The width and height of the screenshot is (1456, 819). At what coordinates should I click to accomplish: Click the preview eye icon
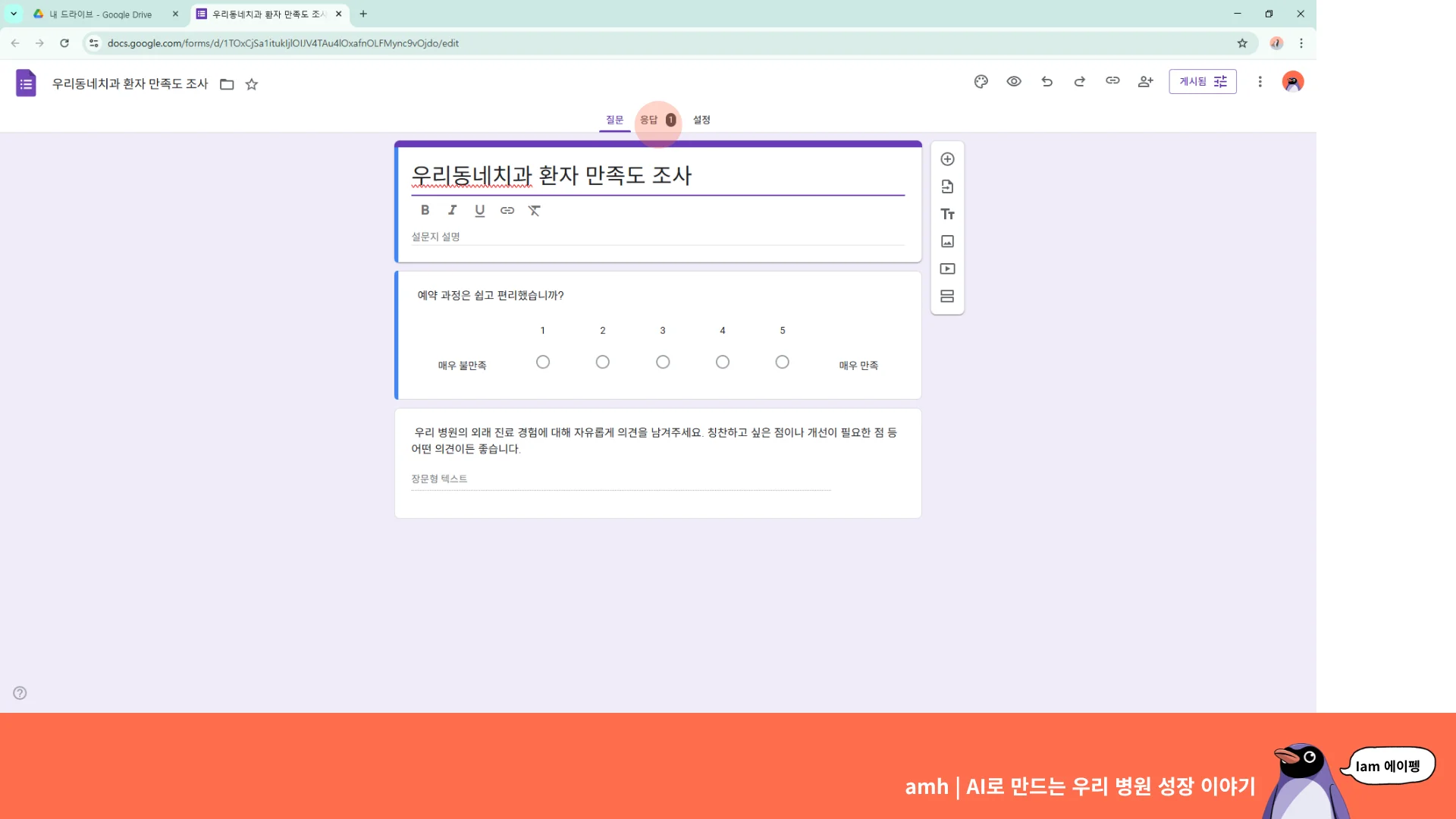pos(1014,81)
